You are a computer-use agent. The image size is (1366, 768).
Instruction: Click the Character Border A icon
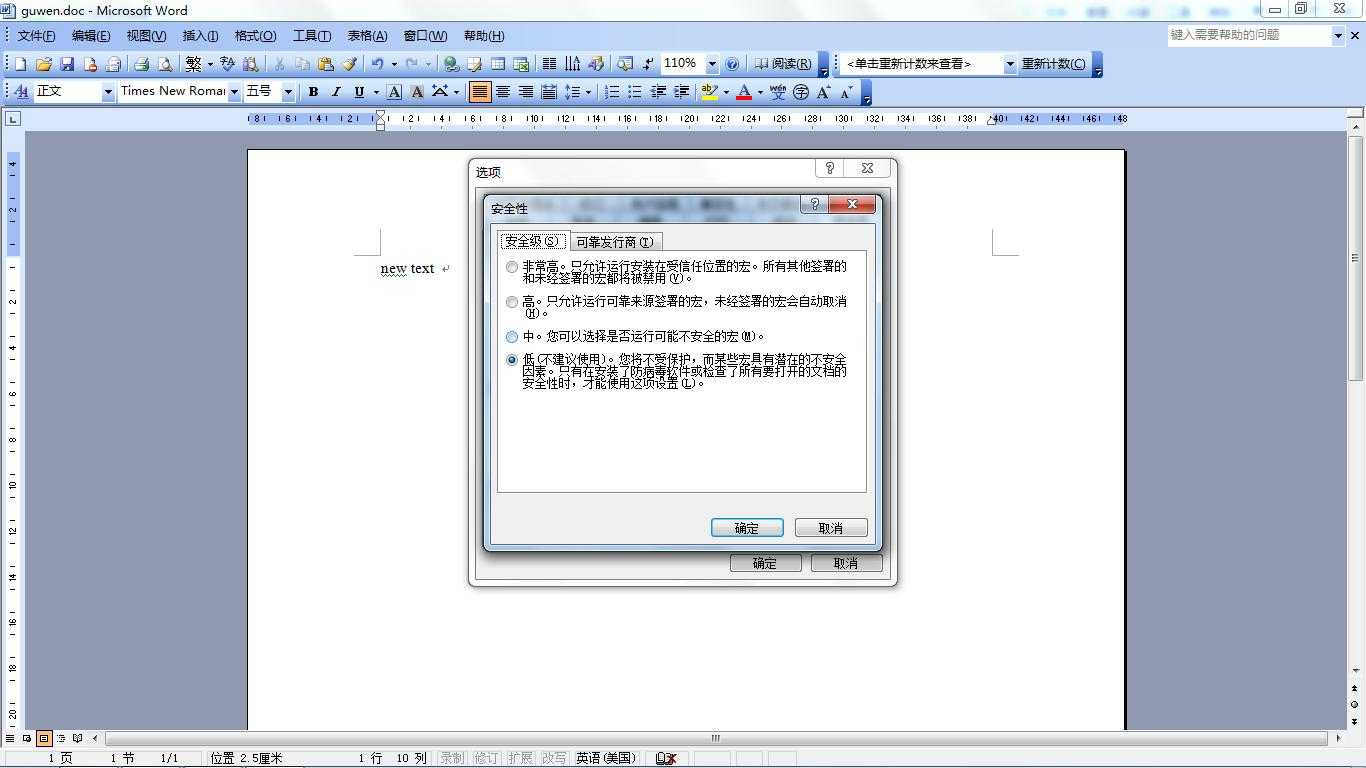pyautogui.click(x=394, y=92)
